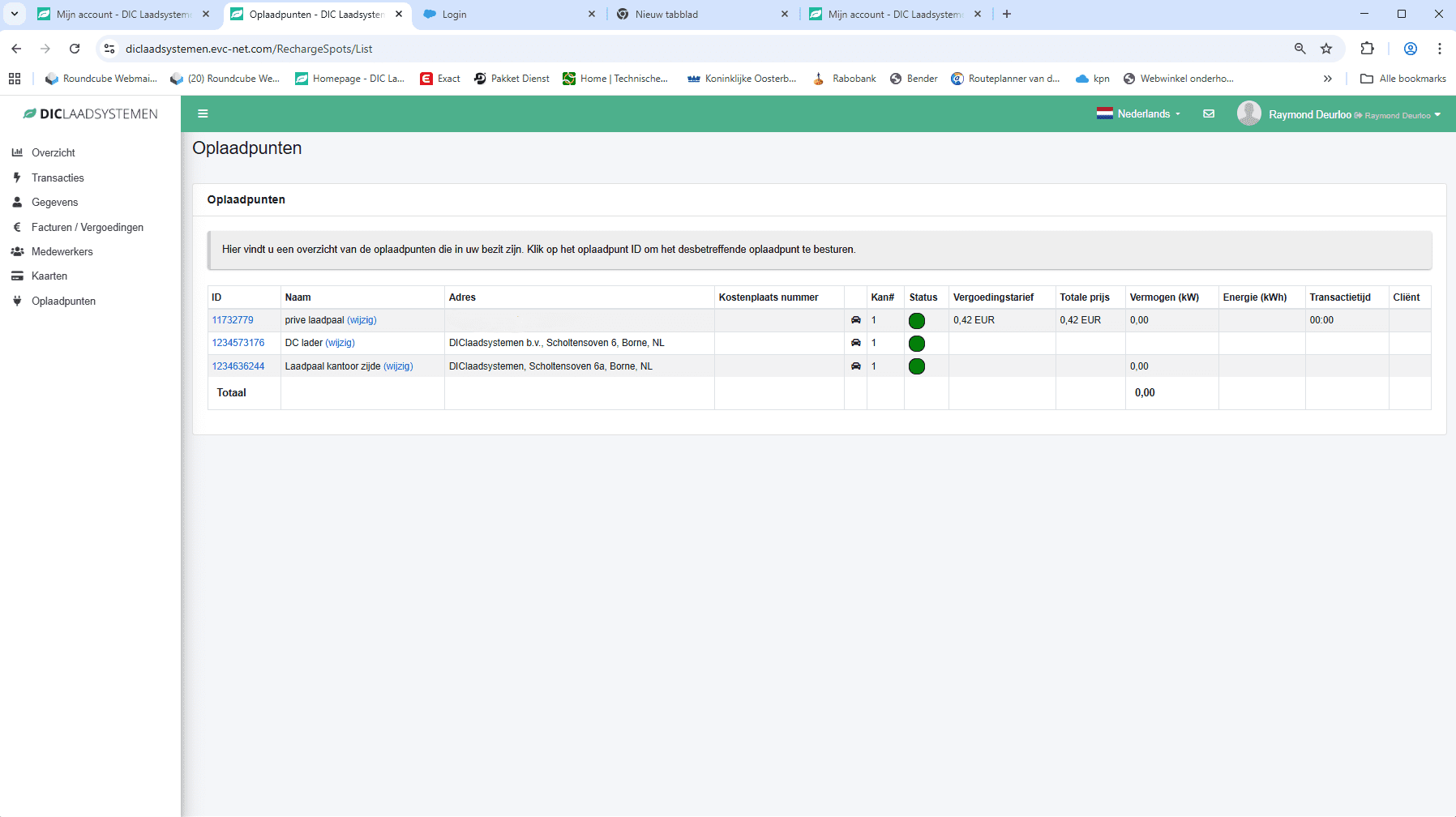Click the Transacties lightning icon
The width and height of the screenshot is (1456, 817).
pyautogui.click(x=17, y=177)
